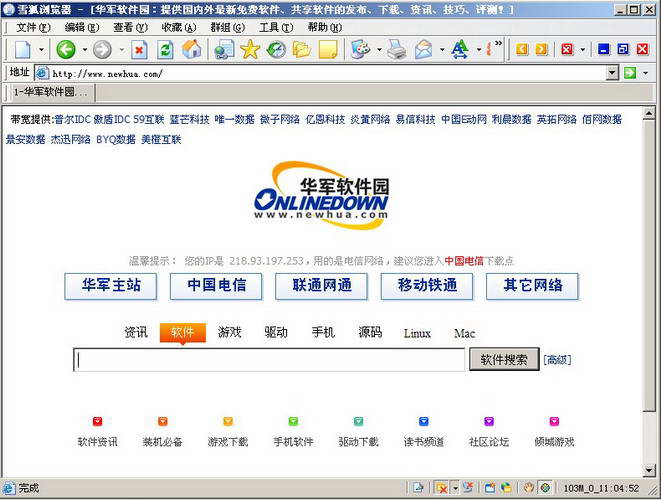Click the font size letter A icon
Viewport: 661px width, 500px height.
[x=459, y=50]
